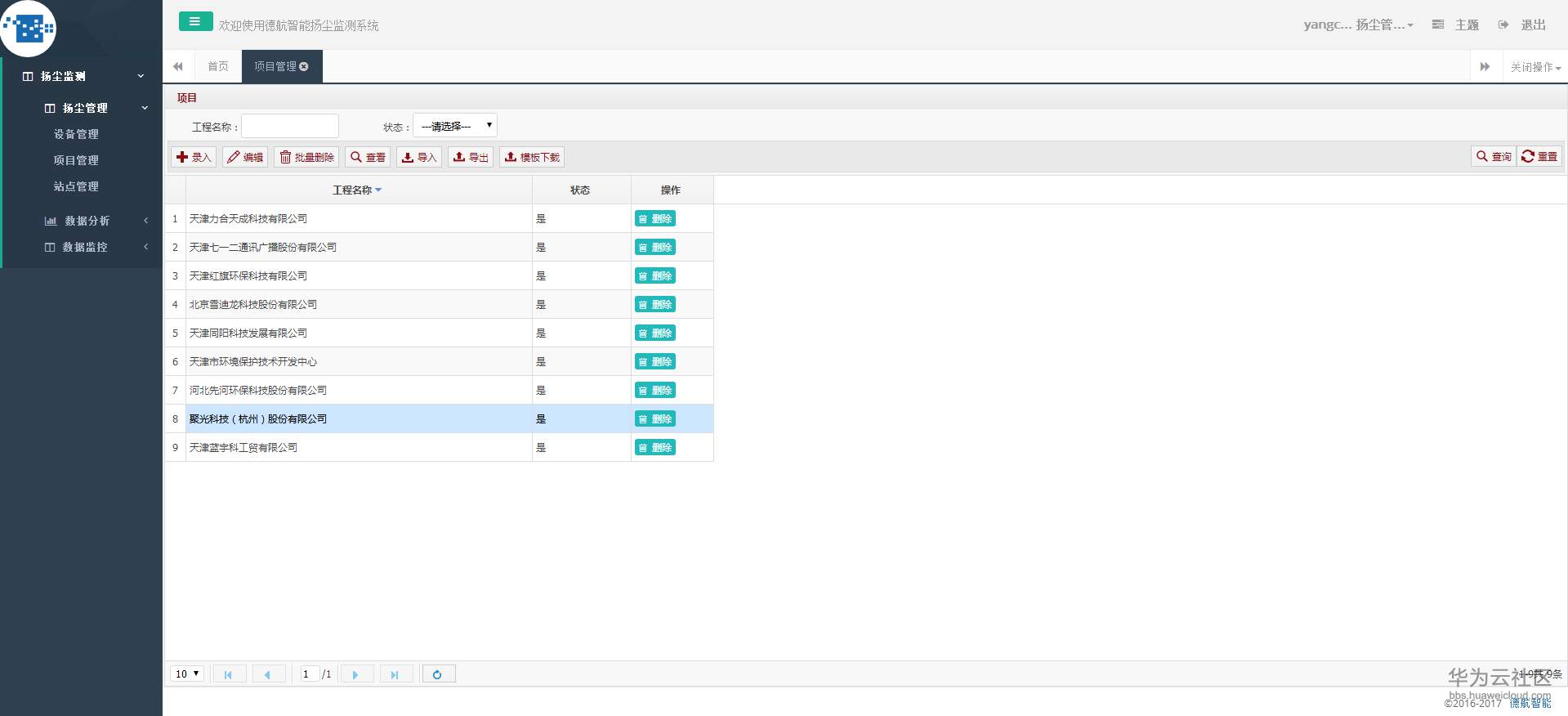
Task: Open the 德航智能 footer link
Action: [1530, 703]
